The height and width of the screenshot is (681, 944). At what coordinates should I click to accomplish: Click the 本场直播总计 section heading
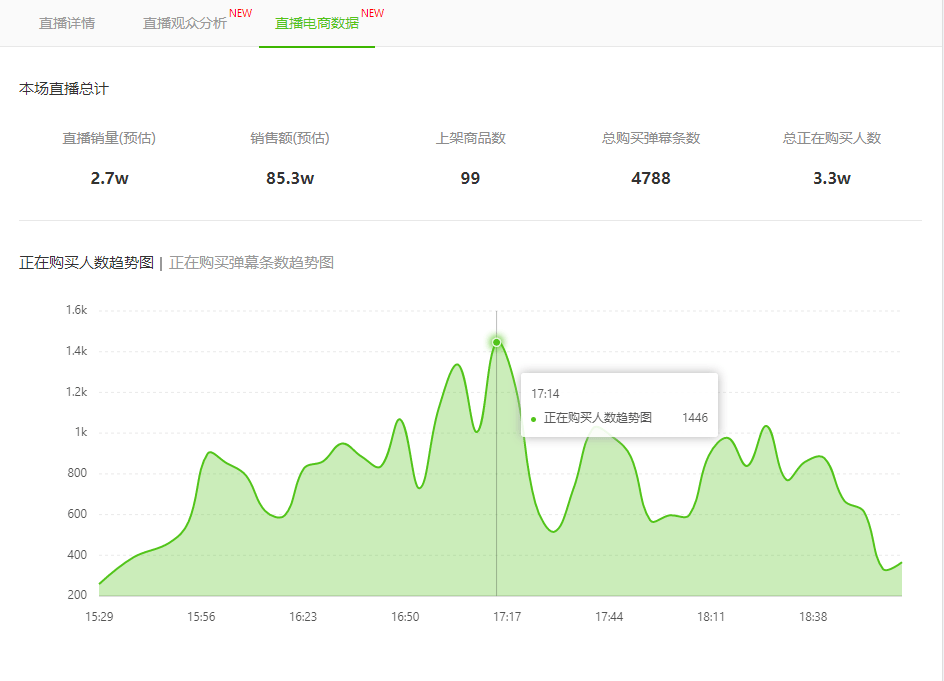[x=64, y=89]
